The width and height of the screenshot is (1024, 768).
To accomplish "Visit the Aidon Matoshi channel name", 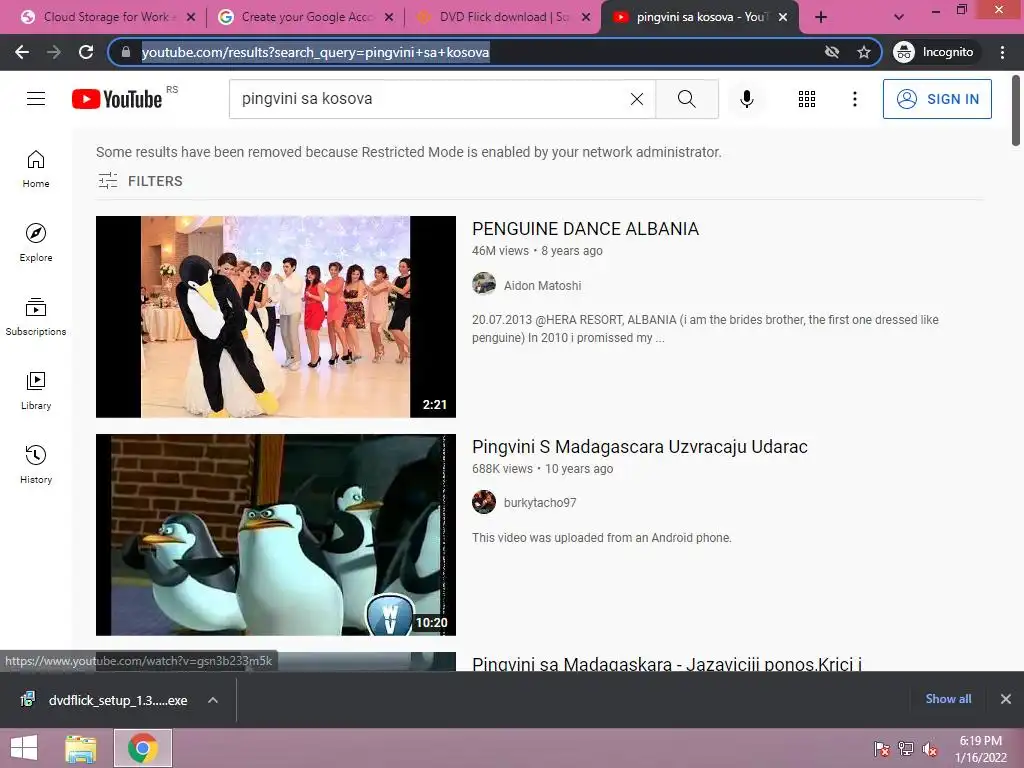I will (542, 285).
